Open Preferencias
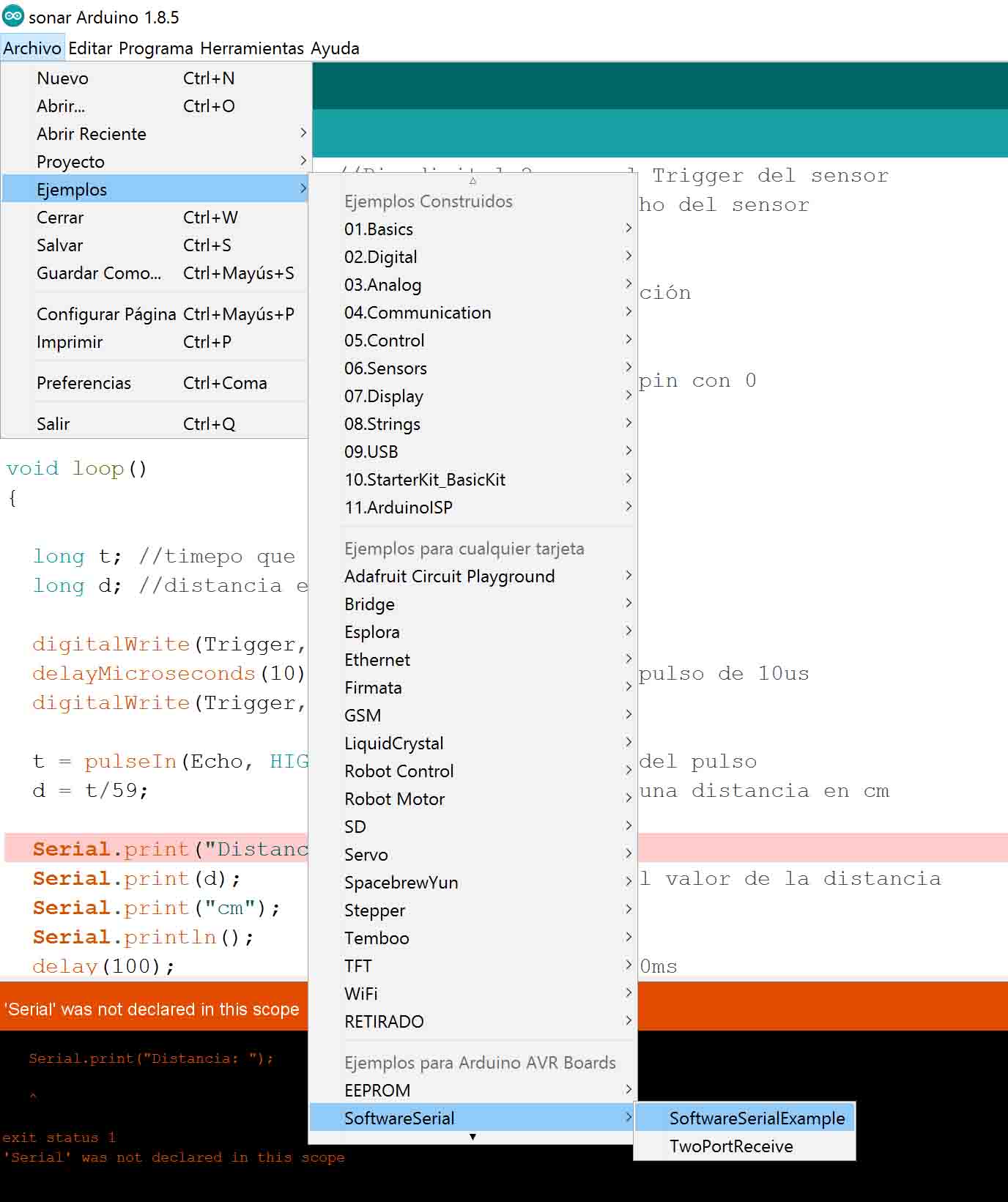Viewport: 1008px width, 1202px height. click(155, 383)
